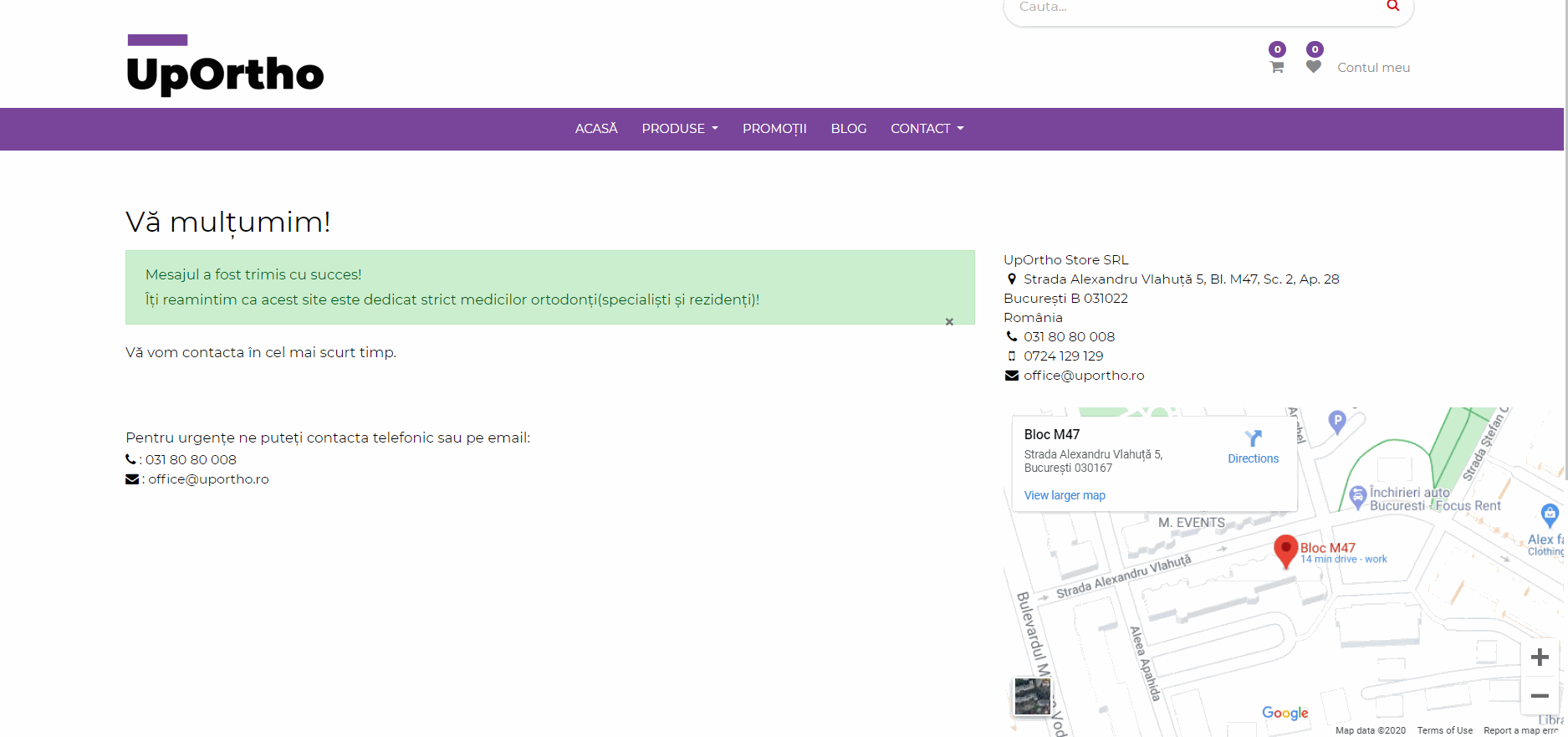Click the envelope icon beside sidebar email
Screen dimensions: 1568x737
tap(1011, 376)
